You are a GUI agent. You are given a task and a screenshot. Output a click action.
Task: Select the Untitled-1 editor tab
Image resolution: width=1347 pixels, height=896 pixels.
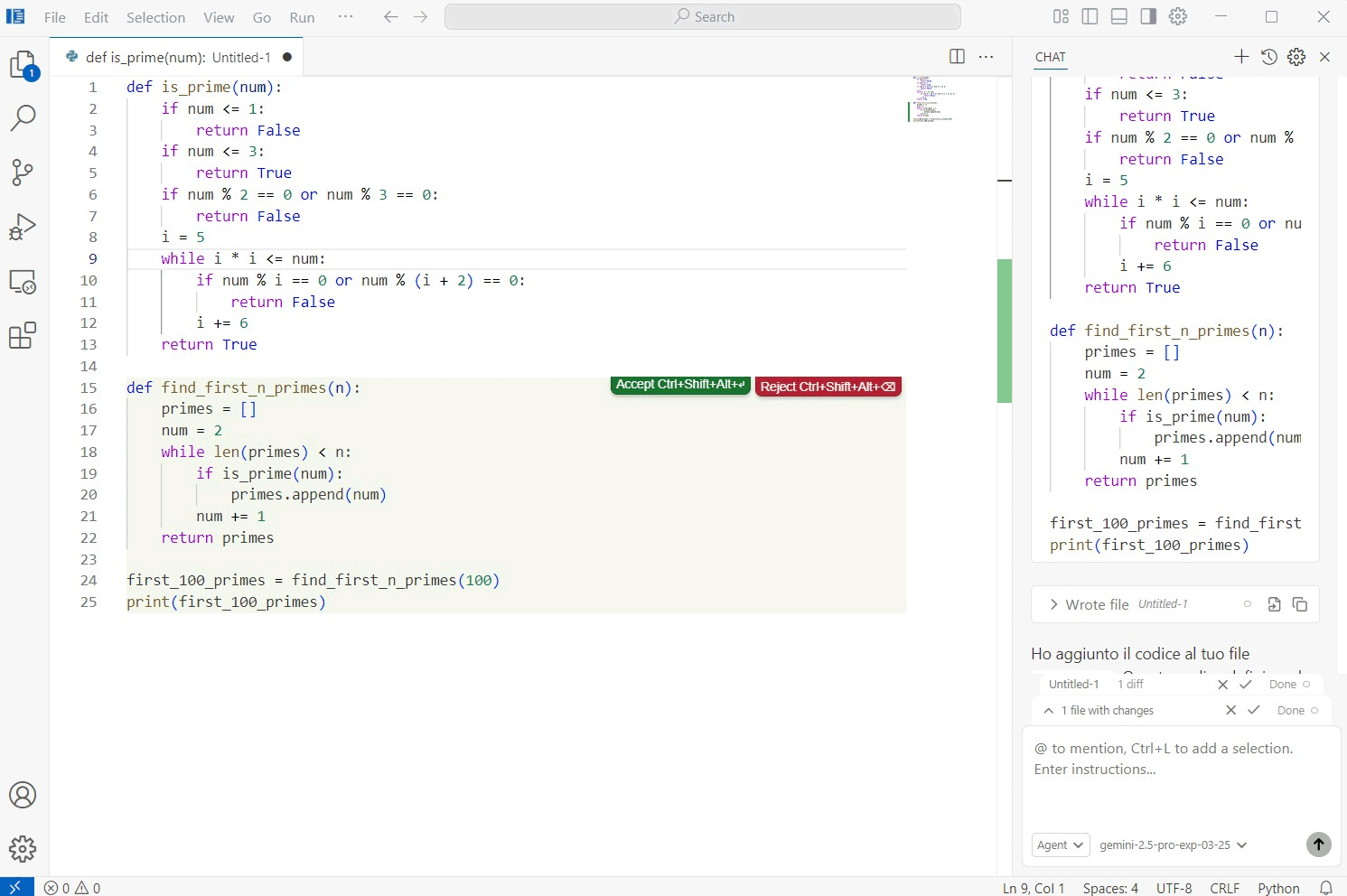click(176, 57)
